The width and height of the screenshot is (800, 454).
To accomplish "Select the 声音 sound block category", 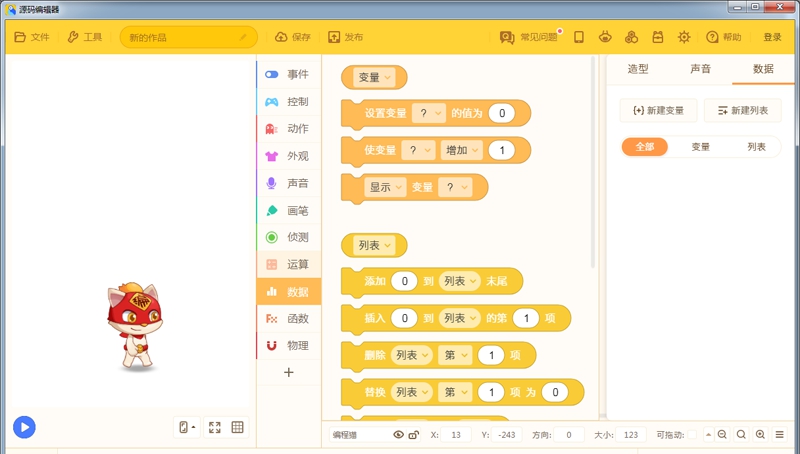I will click(289, 183).
